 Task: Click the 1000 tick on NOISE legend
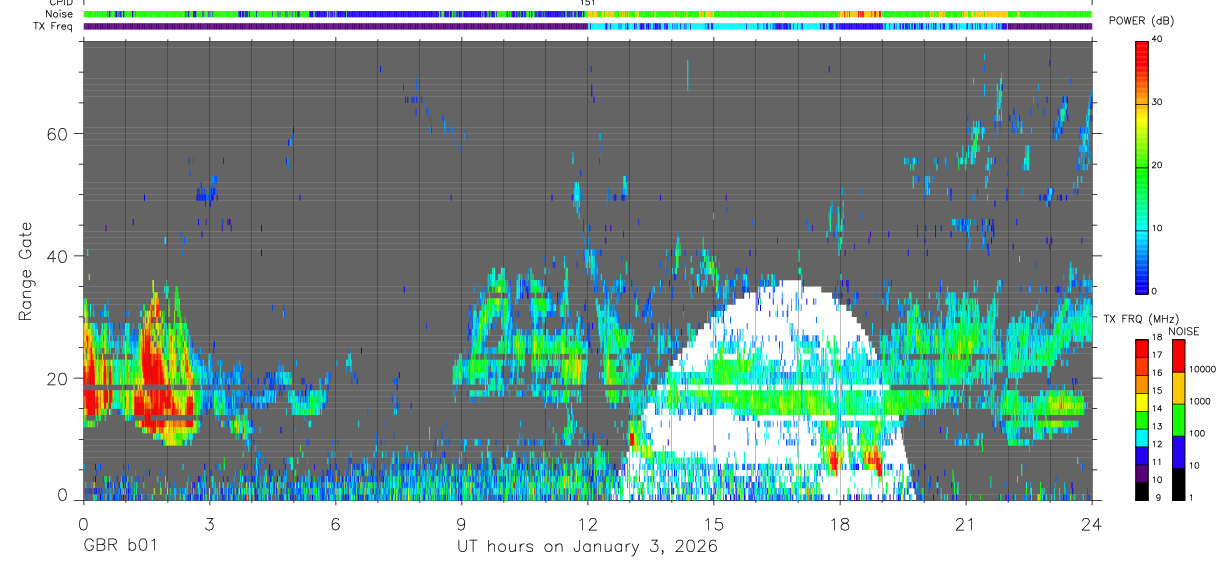pos(1202,401)
